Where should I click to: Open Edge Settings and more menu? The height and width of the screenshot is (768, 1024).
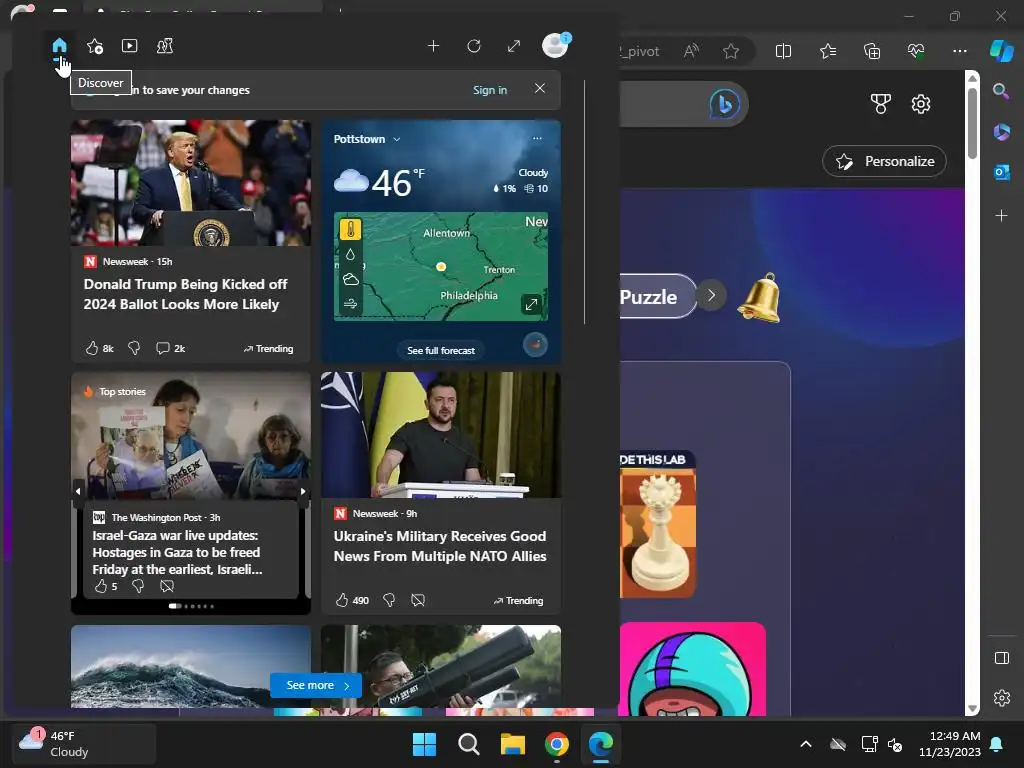click(959, 51)
